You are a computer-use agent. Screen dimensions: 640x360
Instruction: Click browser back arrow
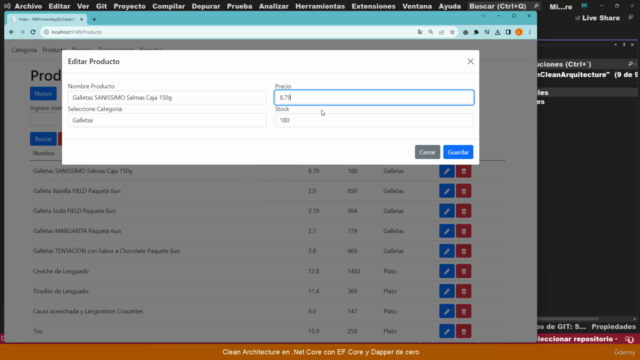point(11,32)
